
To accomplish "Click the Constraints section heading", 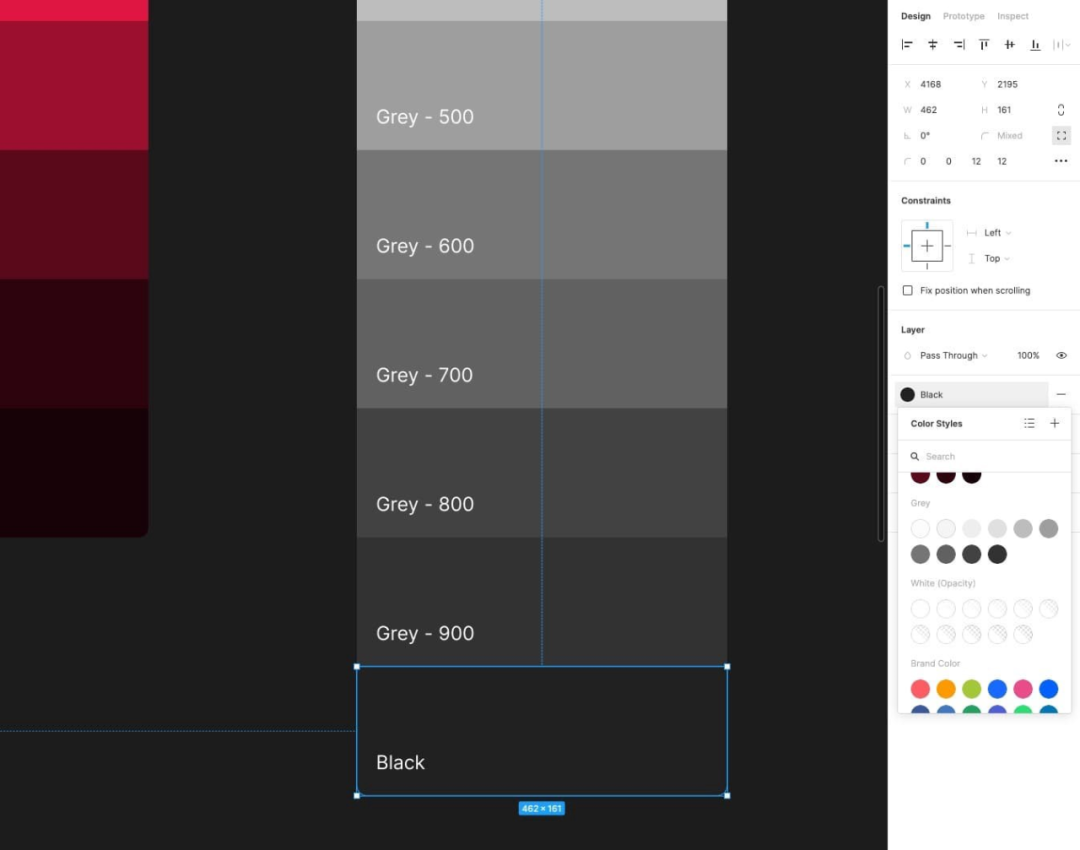I will (x=926, y=200).
